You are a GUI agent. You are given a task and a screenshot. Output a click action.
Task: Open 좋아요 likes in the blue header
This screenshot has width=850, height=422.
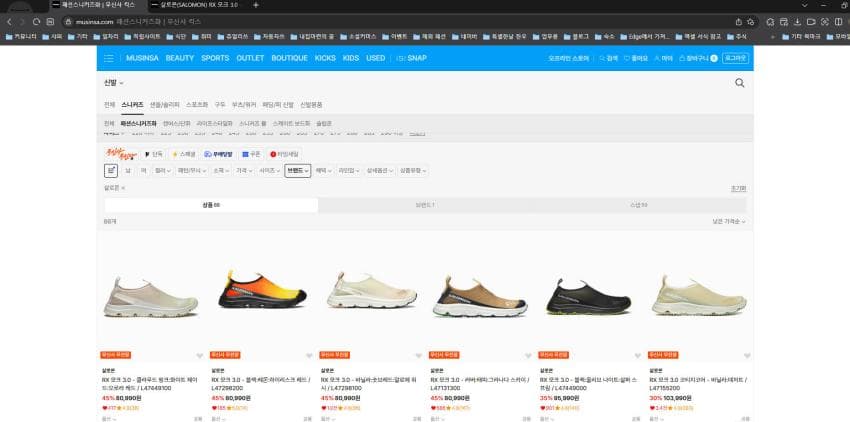coord(636,58)
